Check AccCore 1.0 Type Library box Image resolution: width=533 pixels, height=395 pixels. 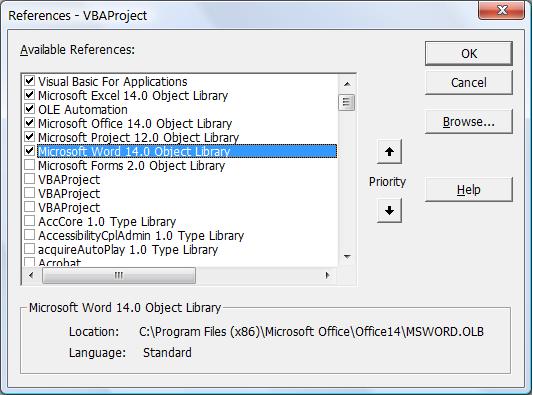point(30,221)
